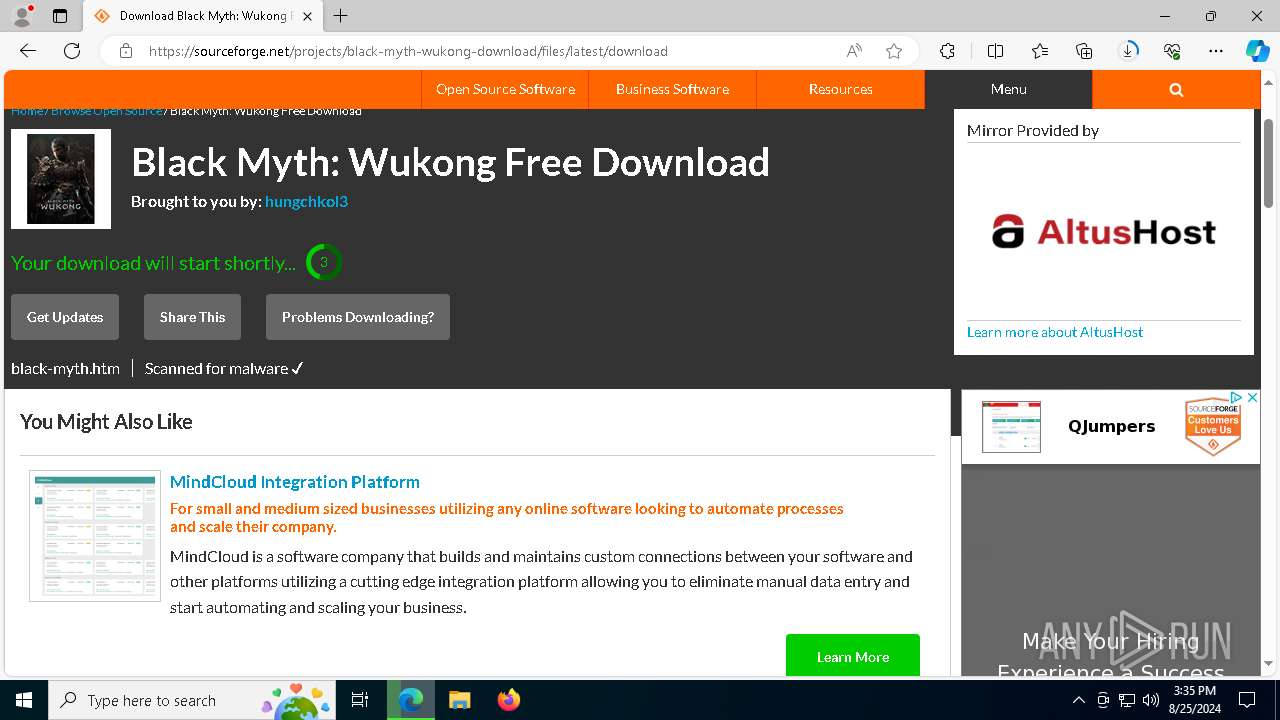
Task: Open the profile avatar icon
Action: click(x=22, y=16)
